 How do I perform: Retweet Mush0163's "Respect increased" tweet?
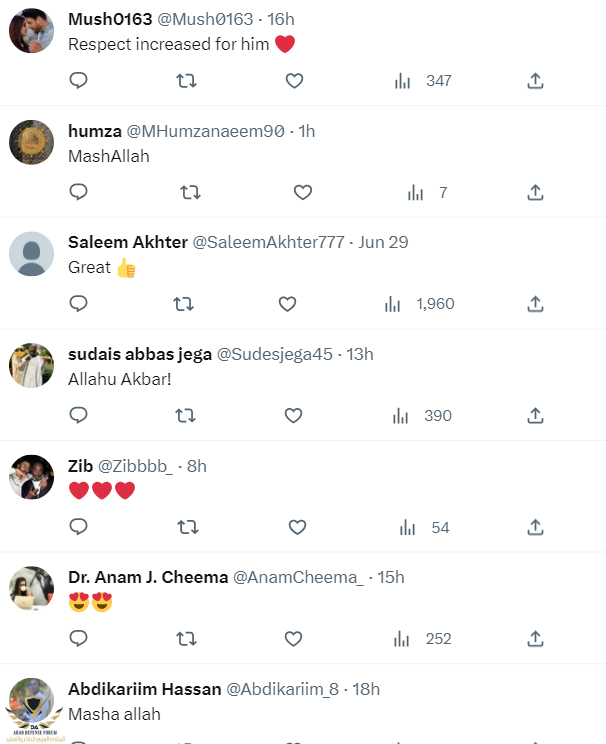186,81
